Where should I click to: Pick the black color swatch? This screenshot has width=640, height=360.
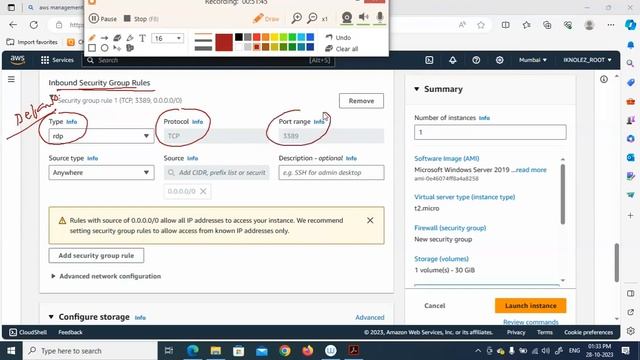point(239,38)
